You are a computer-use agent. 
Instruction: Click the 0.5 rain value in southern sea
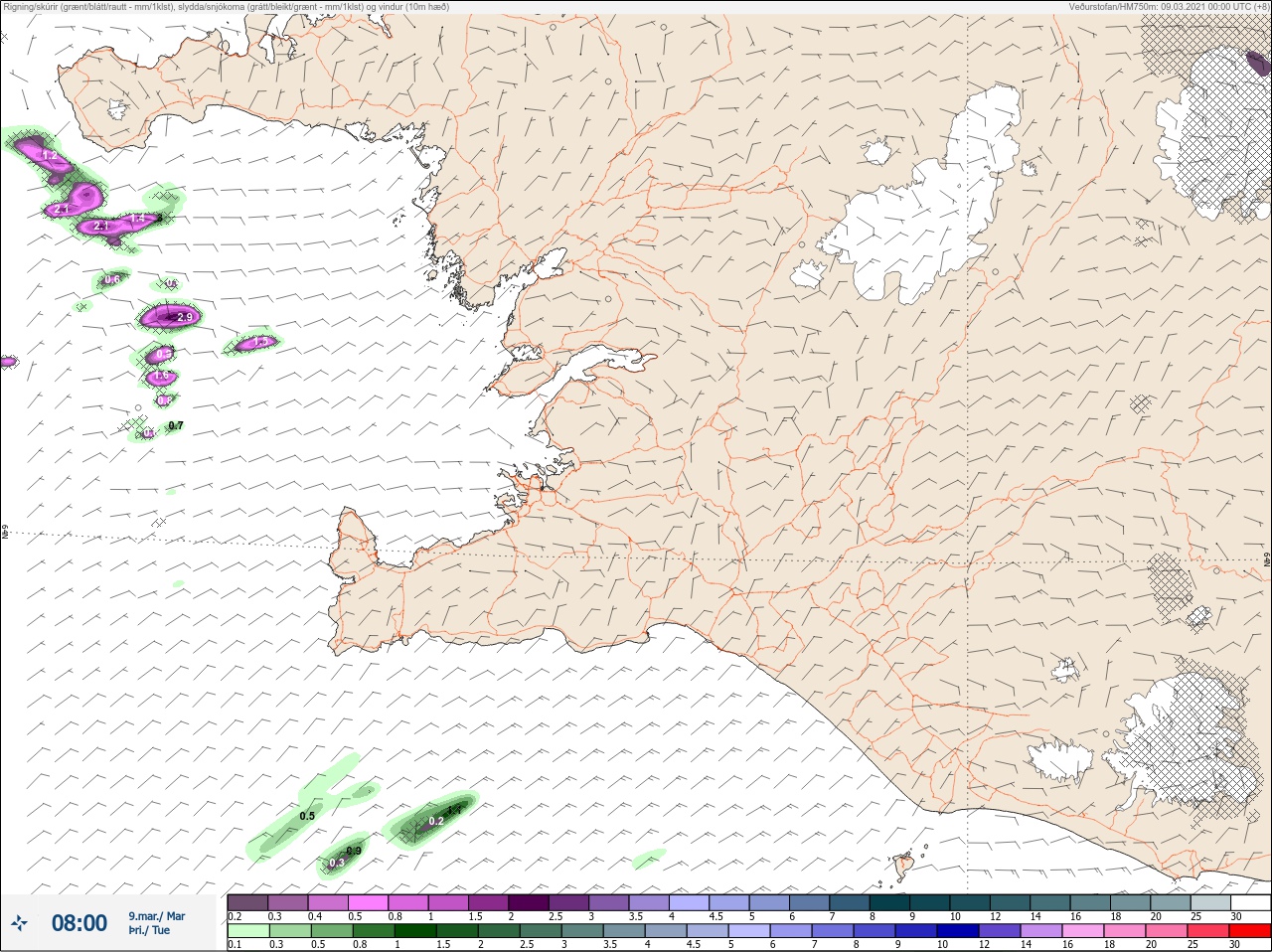[x=307, y=816]
